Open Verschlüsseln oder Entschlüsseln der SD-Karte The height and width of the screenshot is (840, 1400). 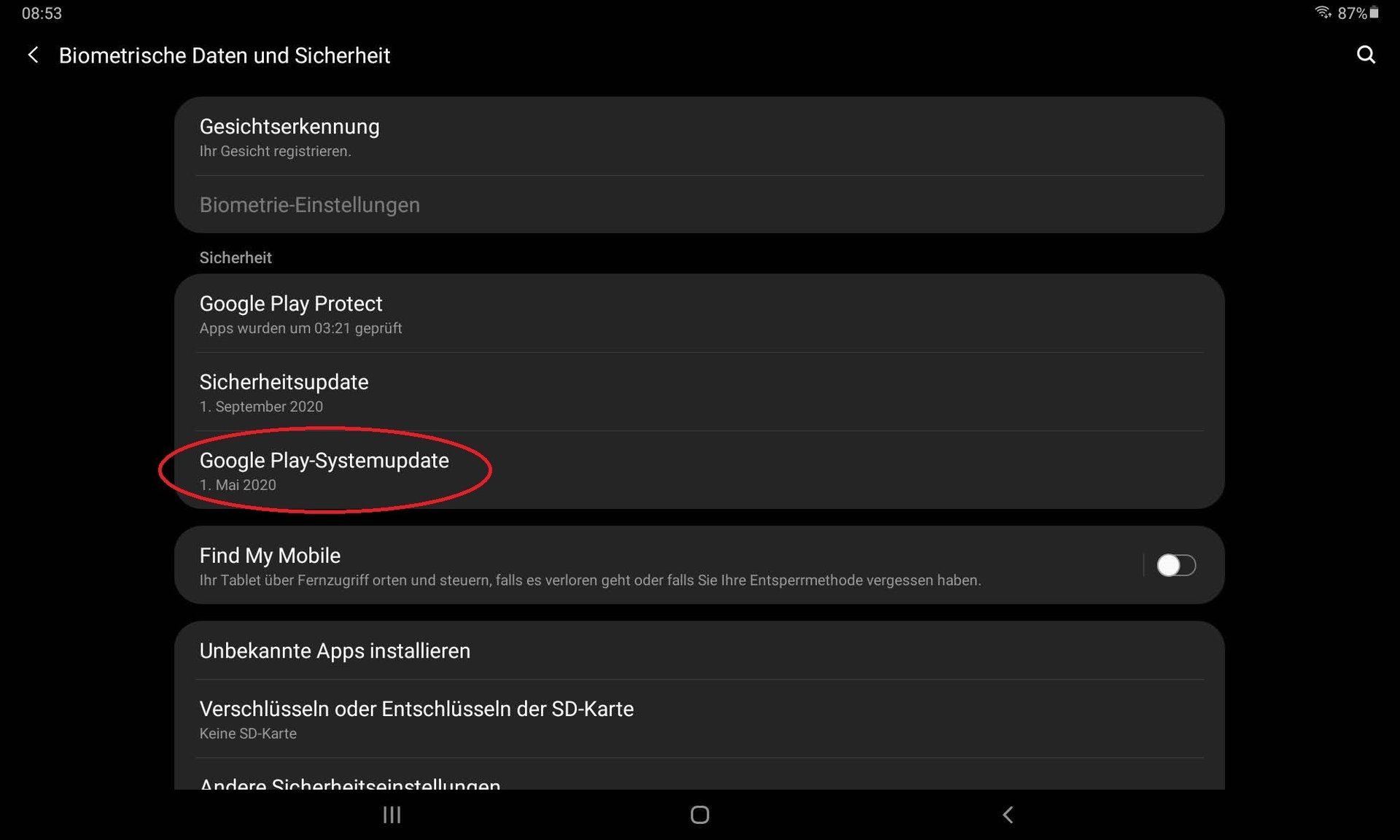tap(699, 719)
